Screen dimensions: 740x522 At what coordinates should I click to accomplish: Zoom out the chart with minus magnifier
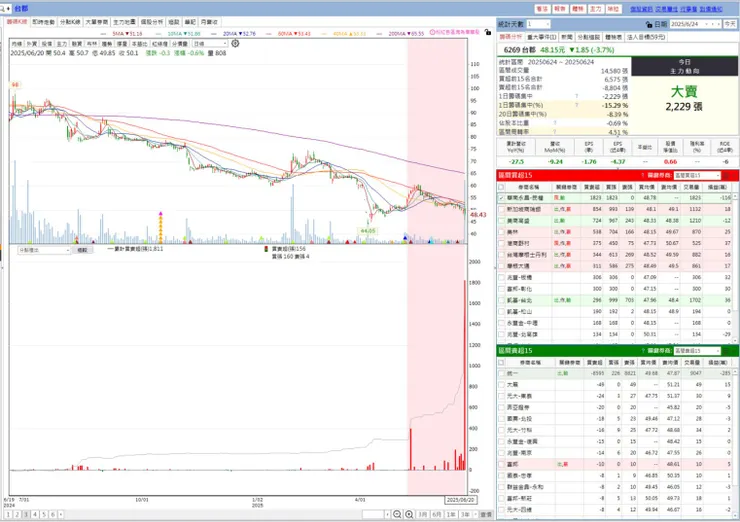point(397,514)
